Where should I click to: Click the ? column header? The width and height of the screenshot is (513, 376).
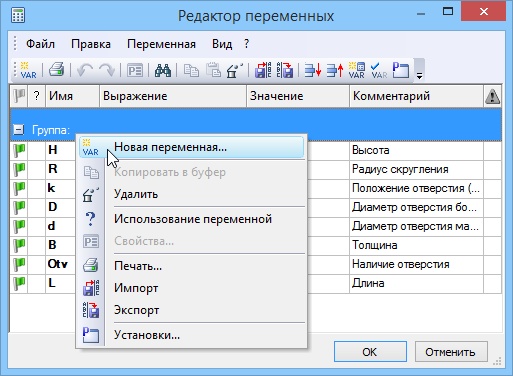tap(37, 96)
